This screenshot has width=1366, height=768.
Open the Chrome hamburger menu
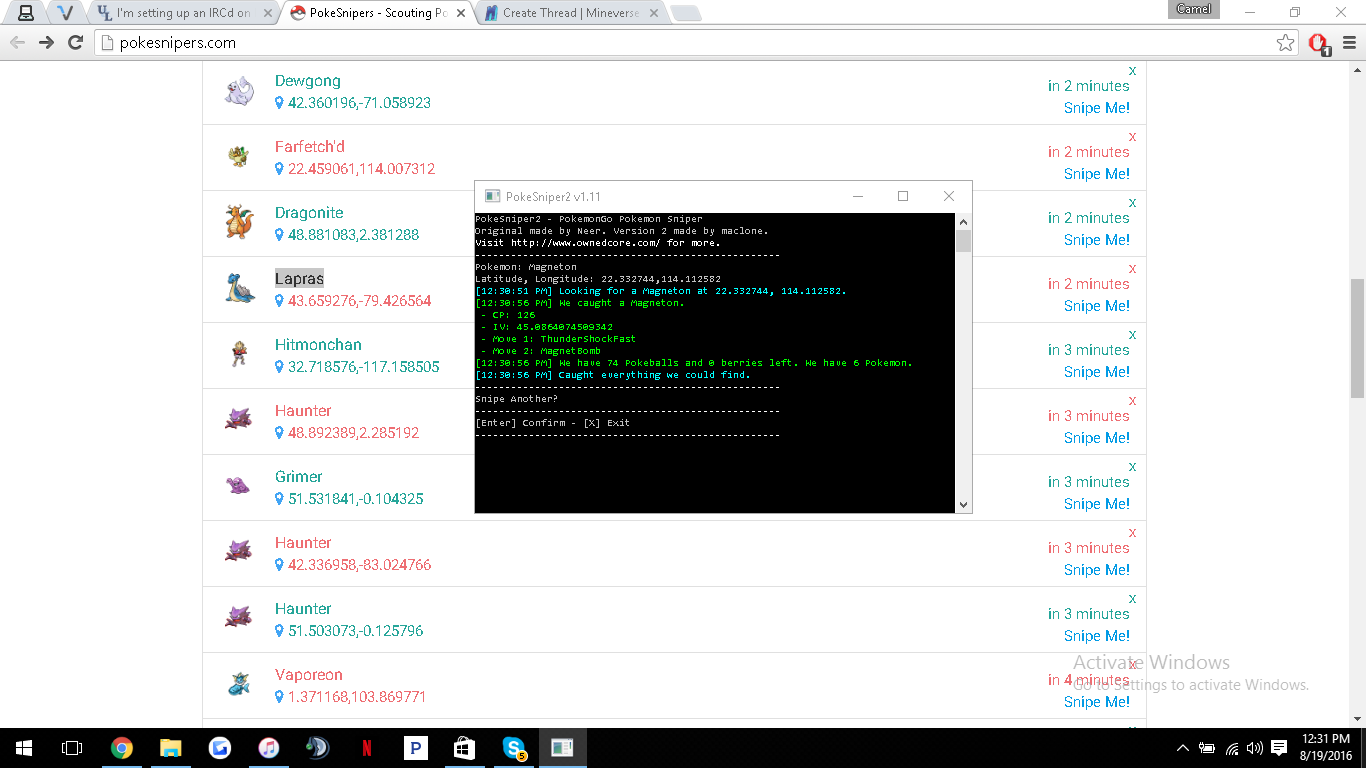coord(1349,43)
